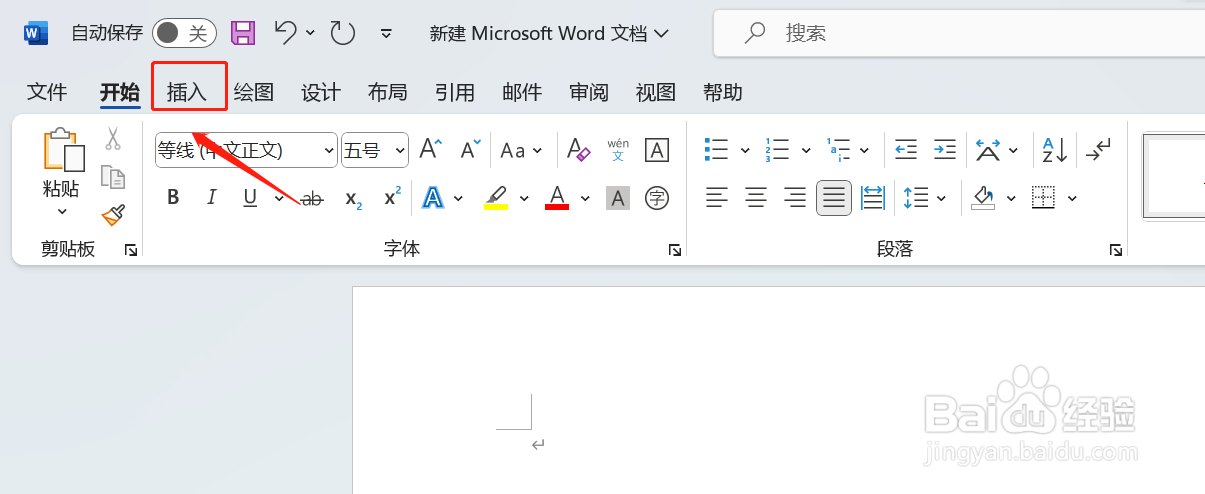Open the 剪贴板 dialog launcher
Image resolution: width=1205 pixels, height=494 pixels.
pos(131,250)
